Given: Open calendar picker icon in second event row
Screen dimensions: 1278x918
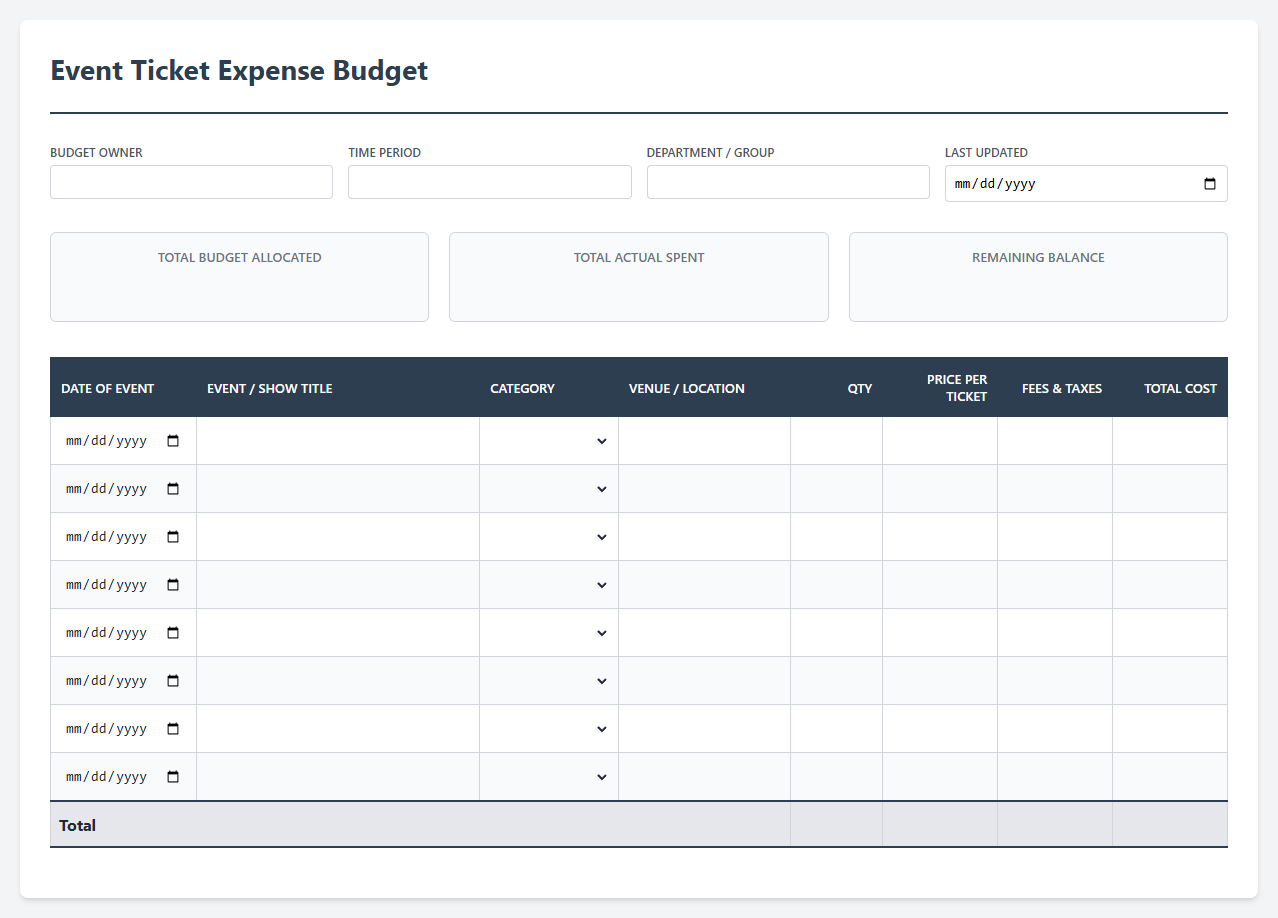Looking at the screenshot, I should pos(173,489).
